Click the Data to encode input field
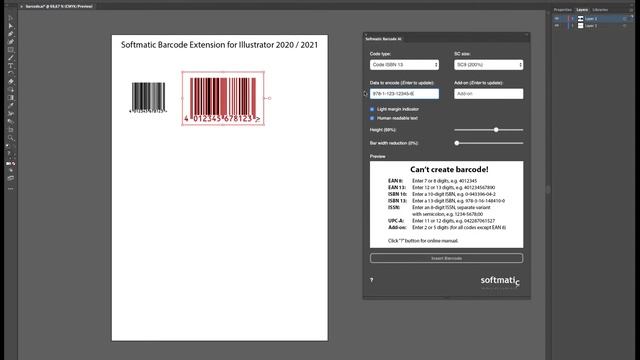 click(404, 94)
